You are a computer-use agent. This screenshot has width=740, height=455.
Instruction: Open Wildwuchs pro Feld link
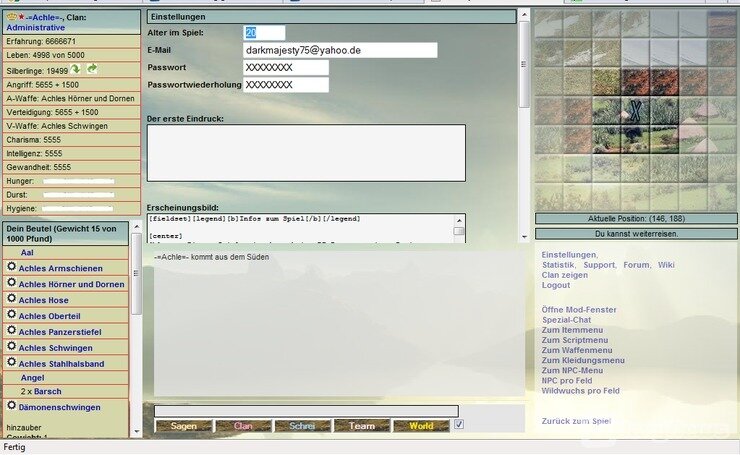coord(580,391)
